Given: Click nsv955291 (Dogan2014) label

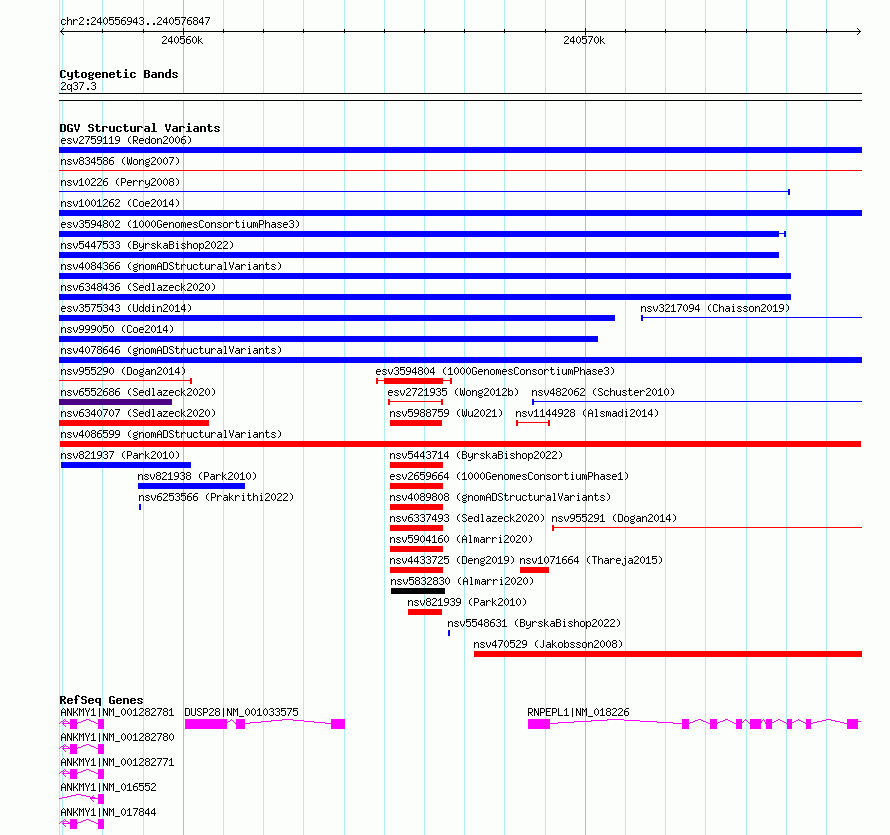Looking at the screenshot, I should 614,518.
